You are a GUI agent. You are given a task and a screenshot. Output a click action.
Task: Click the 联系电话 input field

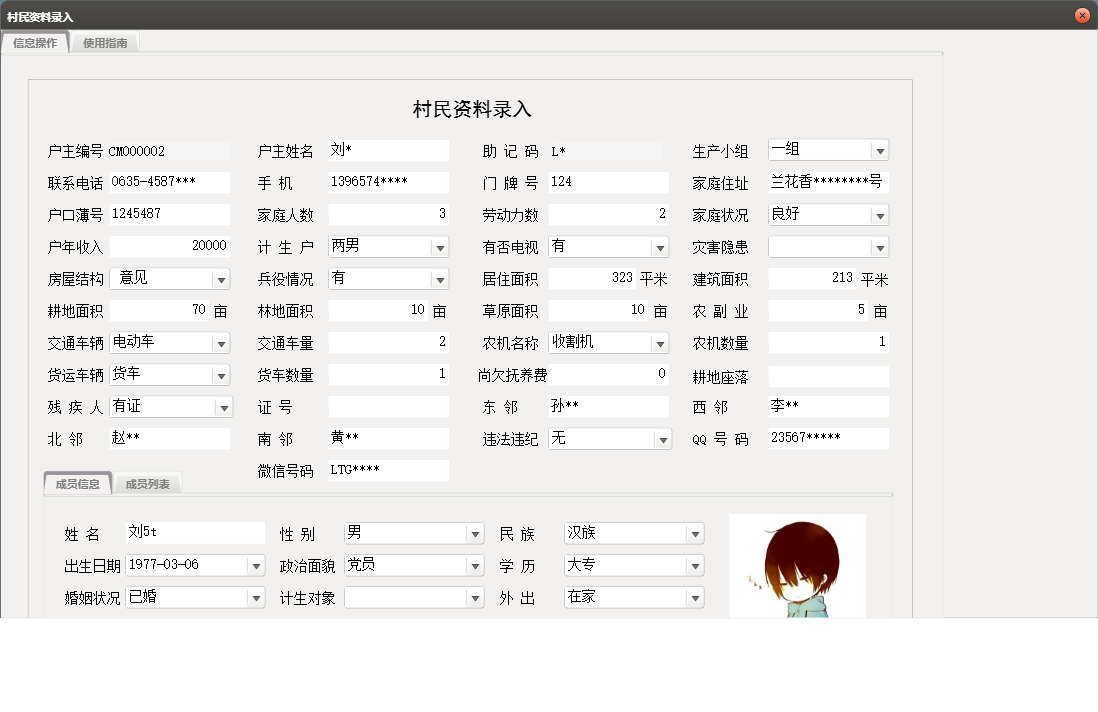169,182
